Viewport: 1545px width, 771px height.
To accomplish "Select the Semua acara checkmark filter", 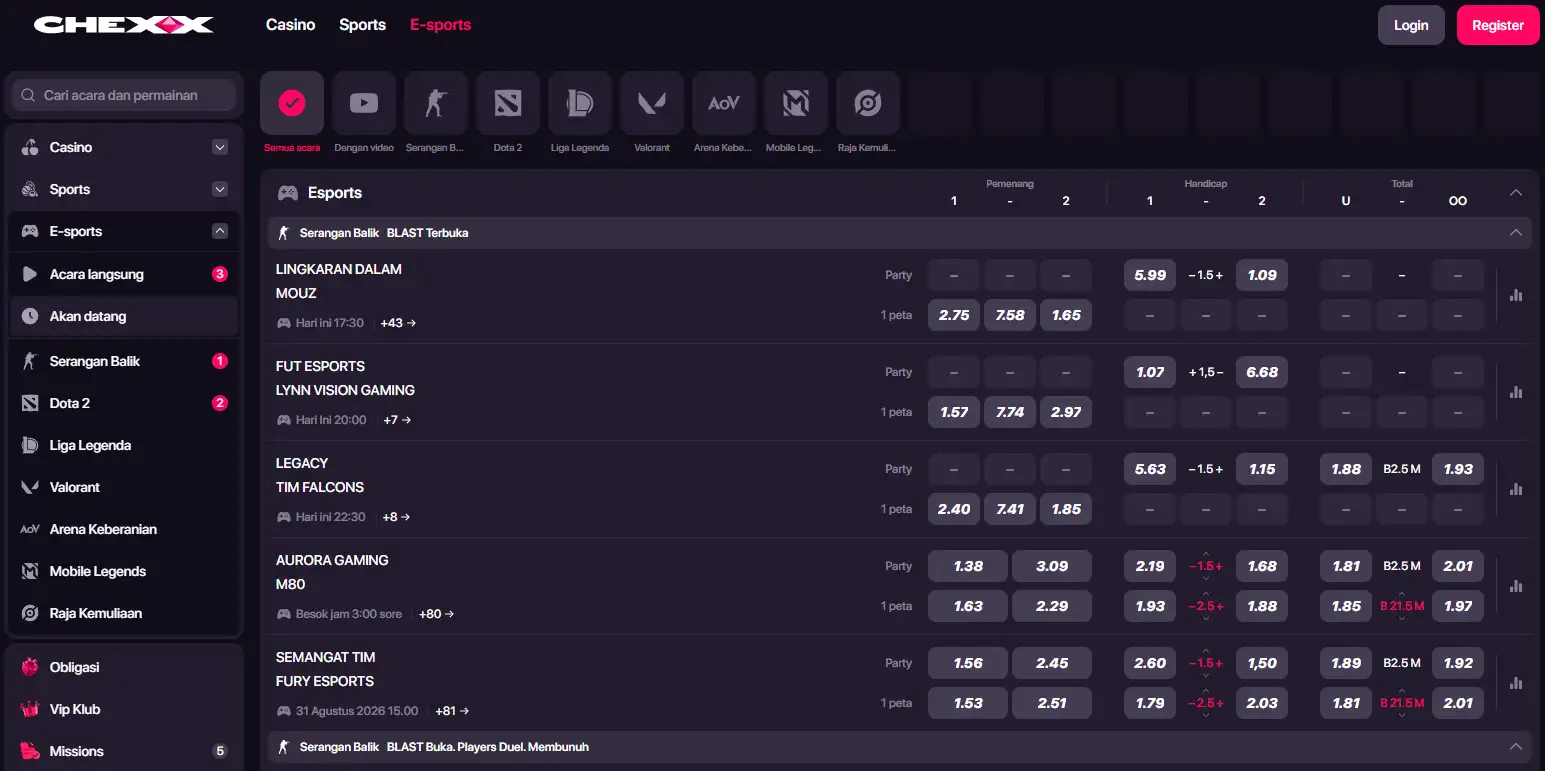I will tap(292, 103).
